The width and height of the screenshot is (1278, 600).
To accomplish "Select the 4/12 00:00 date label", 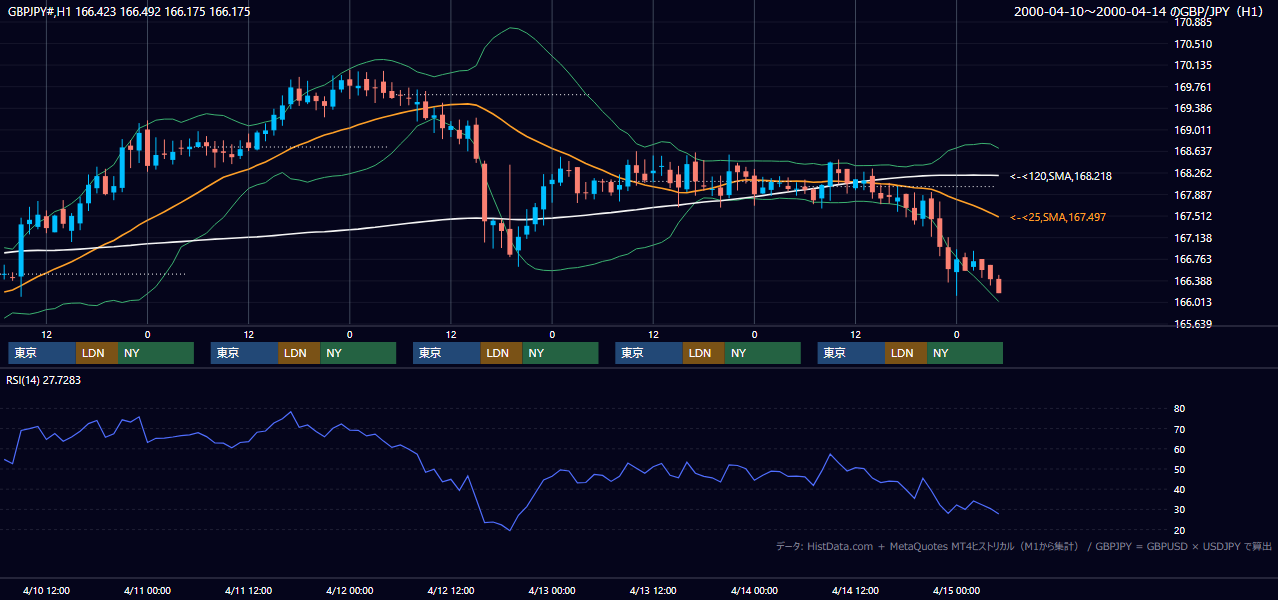I will point(349,590).
